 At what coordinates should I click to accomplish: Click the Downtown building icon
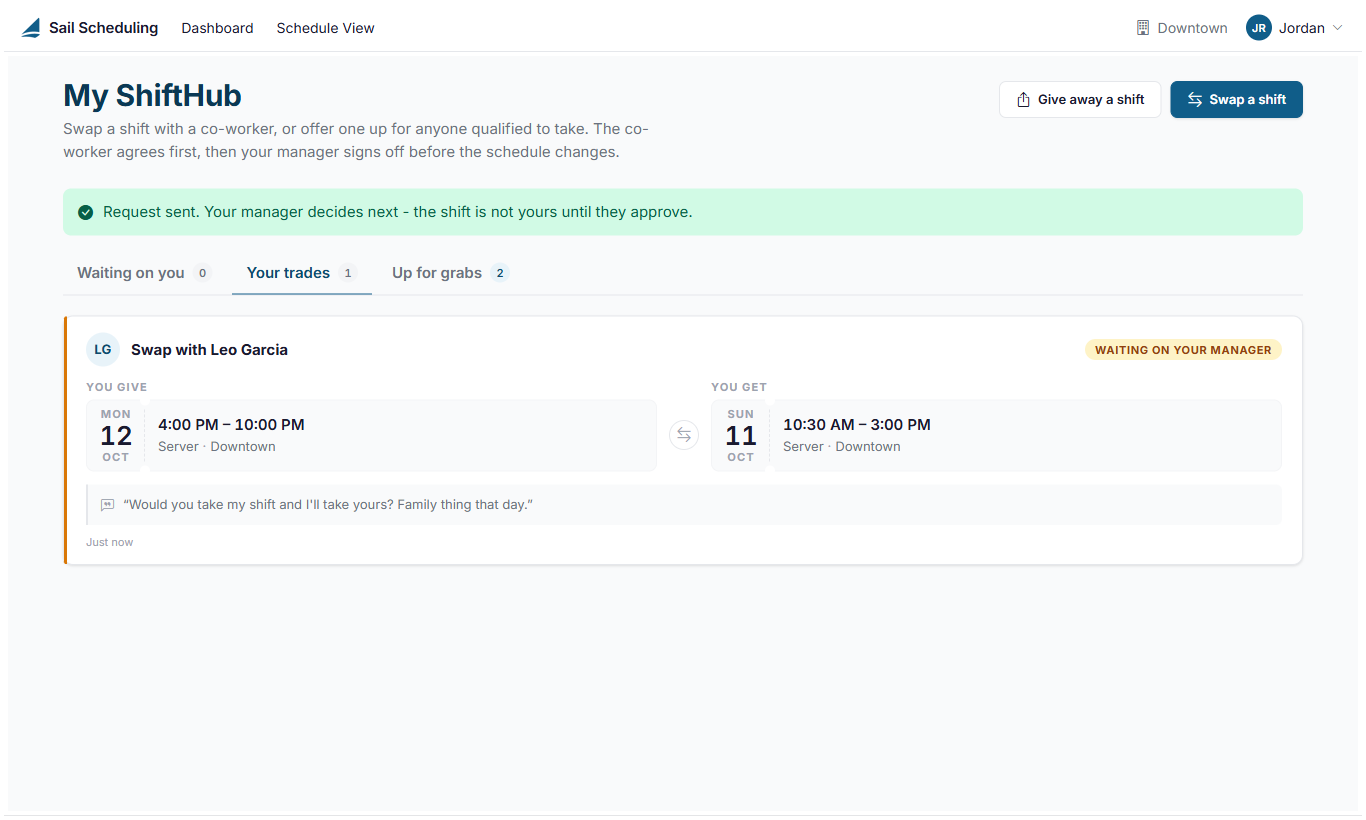click(1143, 28)
